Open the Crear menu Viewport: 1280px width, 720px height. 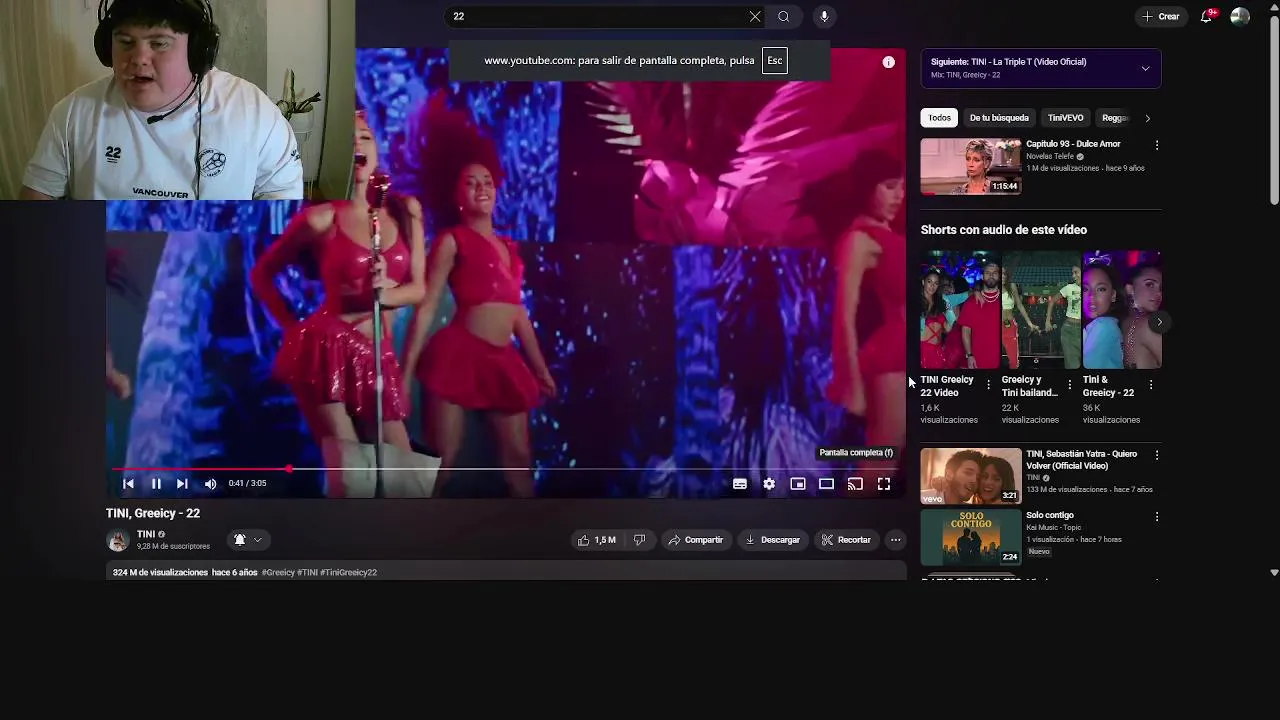tap(1161, 16)
